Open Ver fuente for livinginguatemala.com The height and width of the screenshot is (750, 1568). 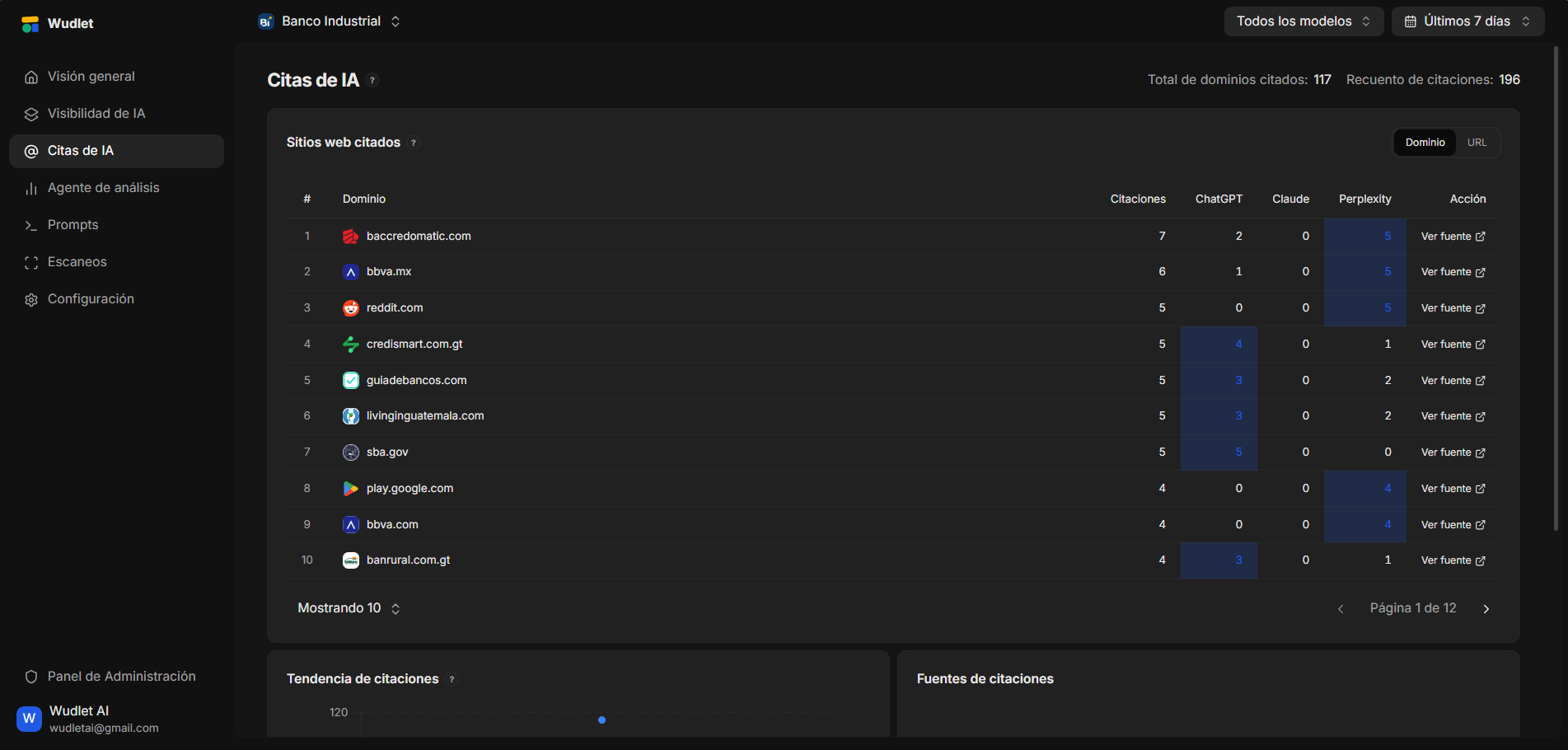1453,416
